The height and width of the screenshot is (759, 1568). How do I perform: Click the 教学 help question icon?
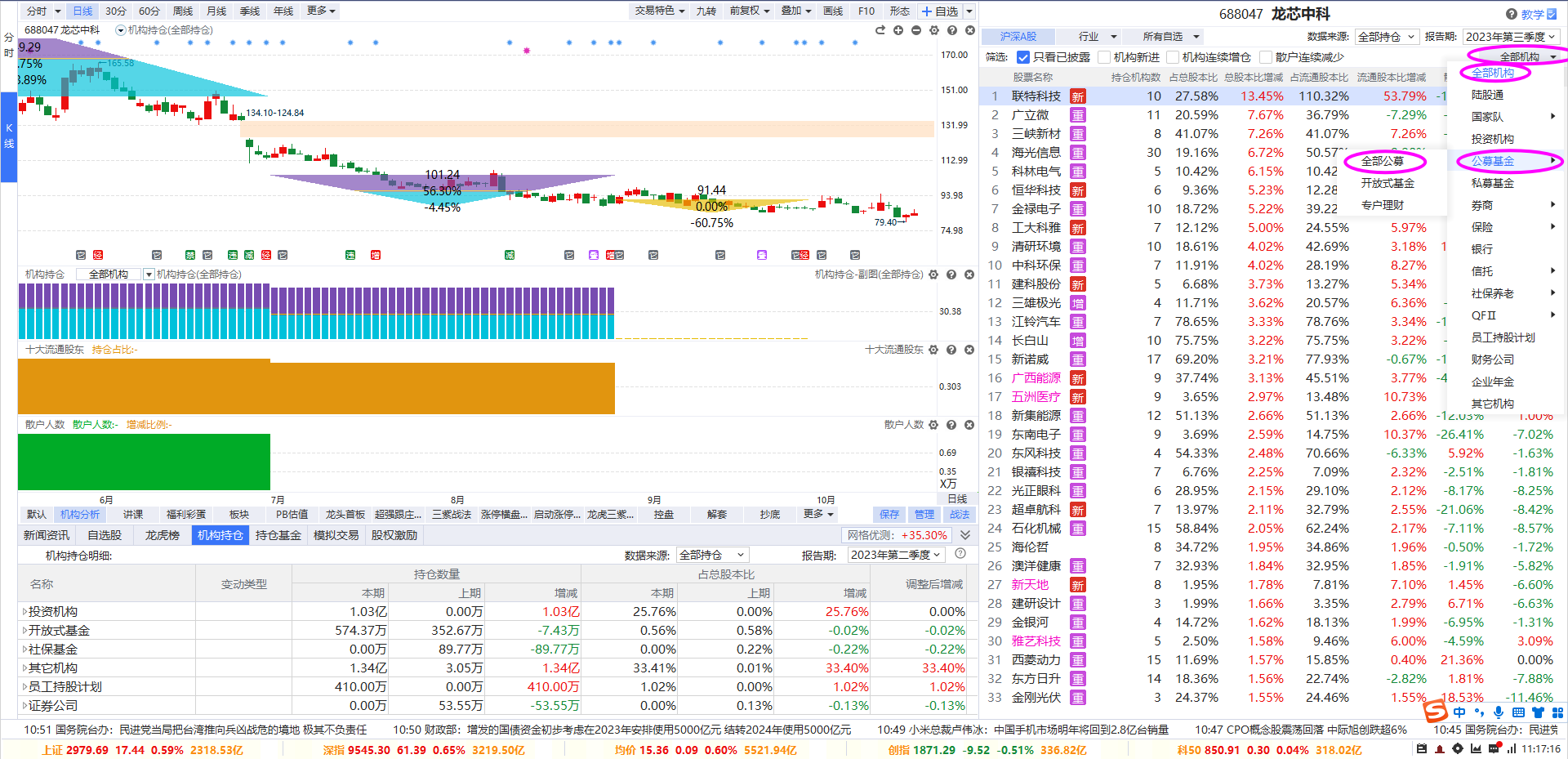click(x=1512, y=14)
